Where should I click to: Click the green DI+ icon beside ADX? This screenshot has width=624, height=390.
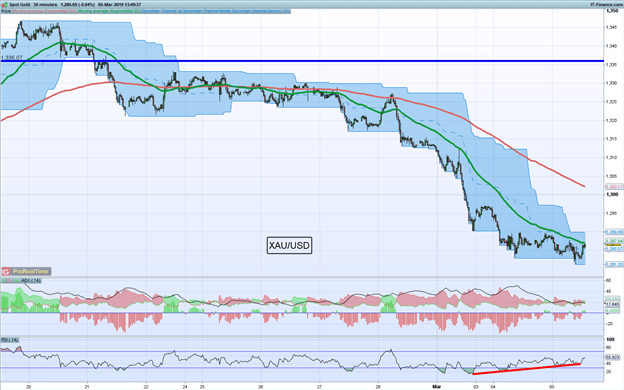[3, 281]
